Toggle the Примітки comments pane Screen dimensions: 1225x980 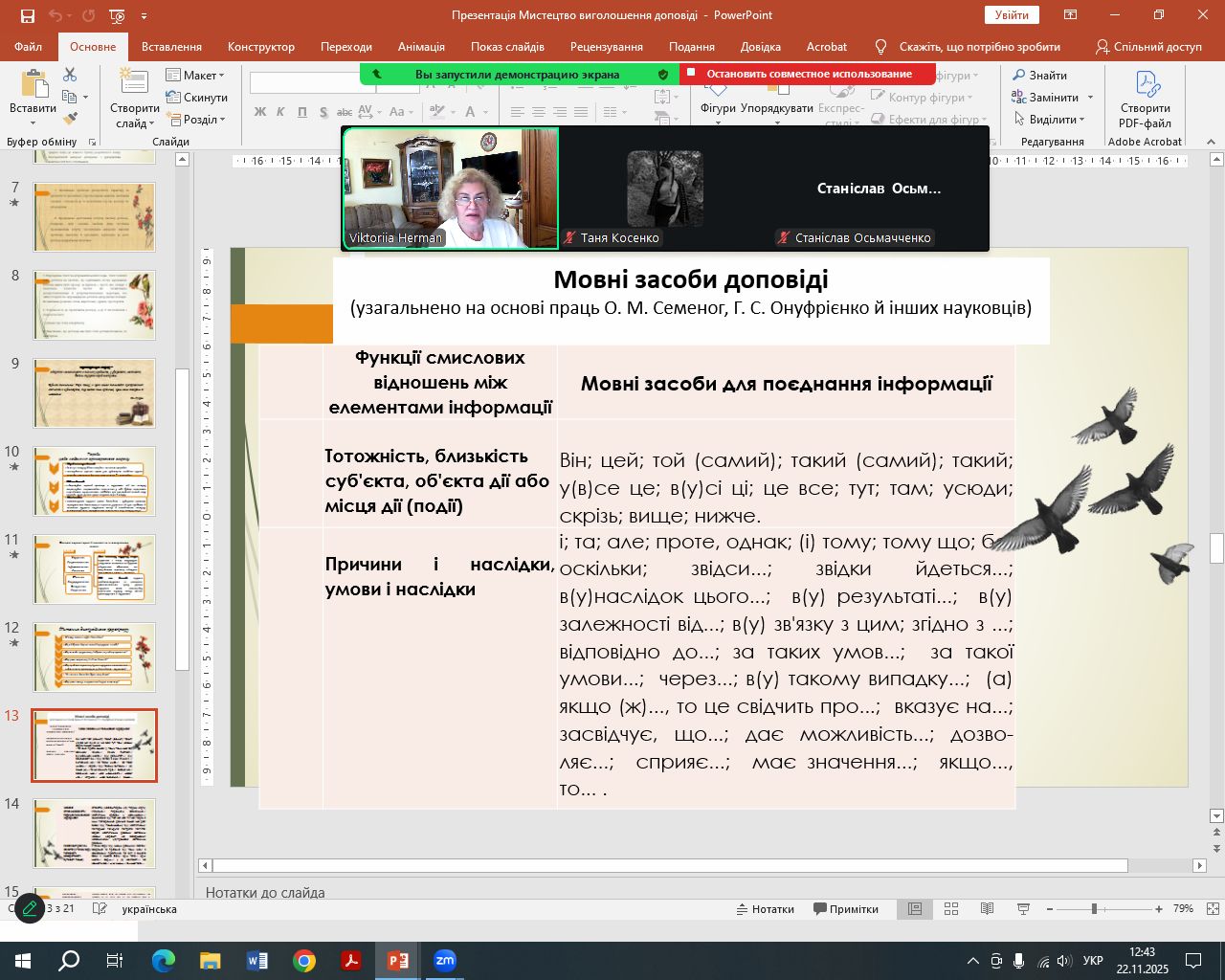845,909
